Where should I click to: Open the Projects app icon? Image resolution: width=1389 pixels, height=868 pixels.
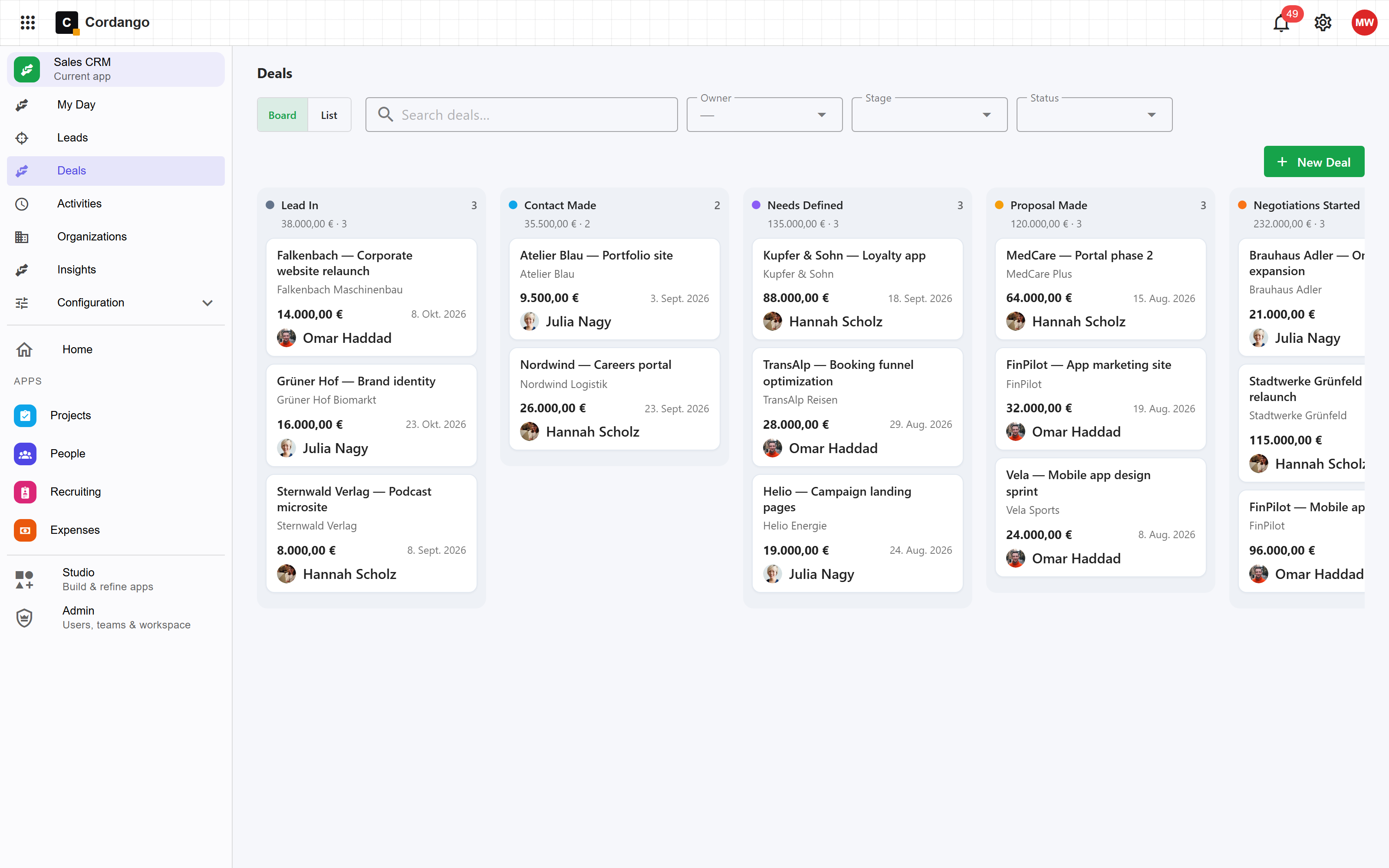[x=25, y=416]
